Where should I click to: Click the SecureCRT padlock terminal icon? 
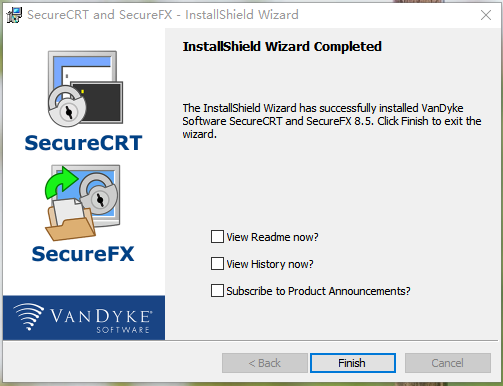coord(85,89)
